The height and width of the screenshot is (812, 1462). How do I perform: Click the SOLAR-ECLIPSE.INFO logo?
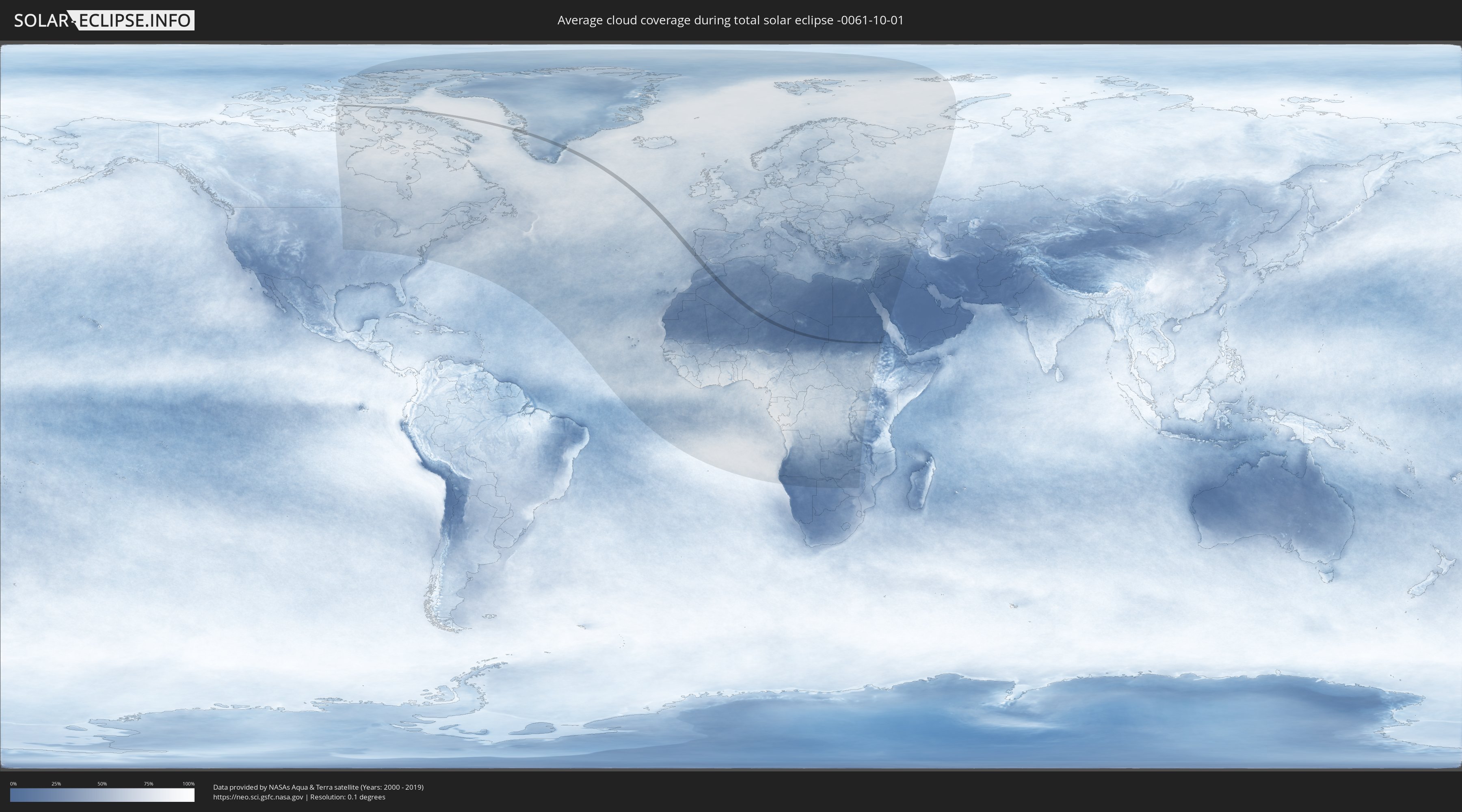click(x=104, y=20)
